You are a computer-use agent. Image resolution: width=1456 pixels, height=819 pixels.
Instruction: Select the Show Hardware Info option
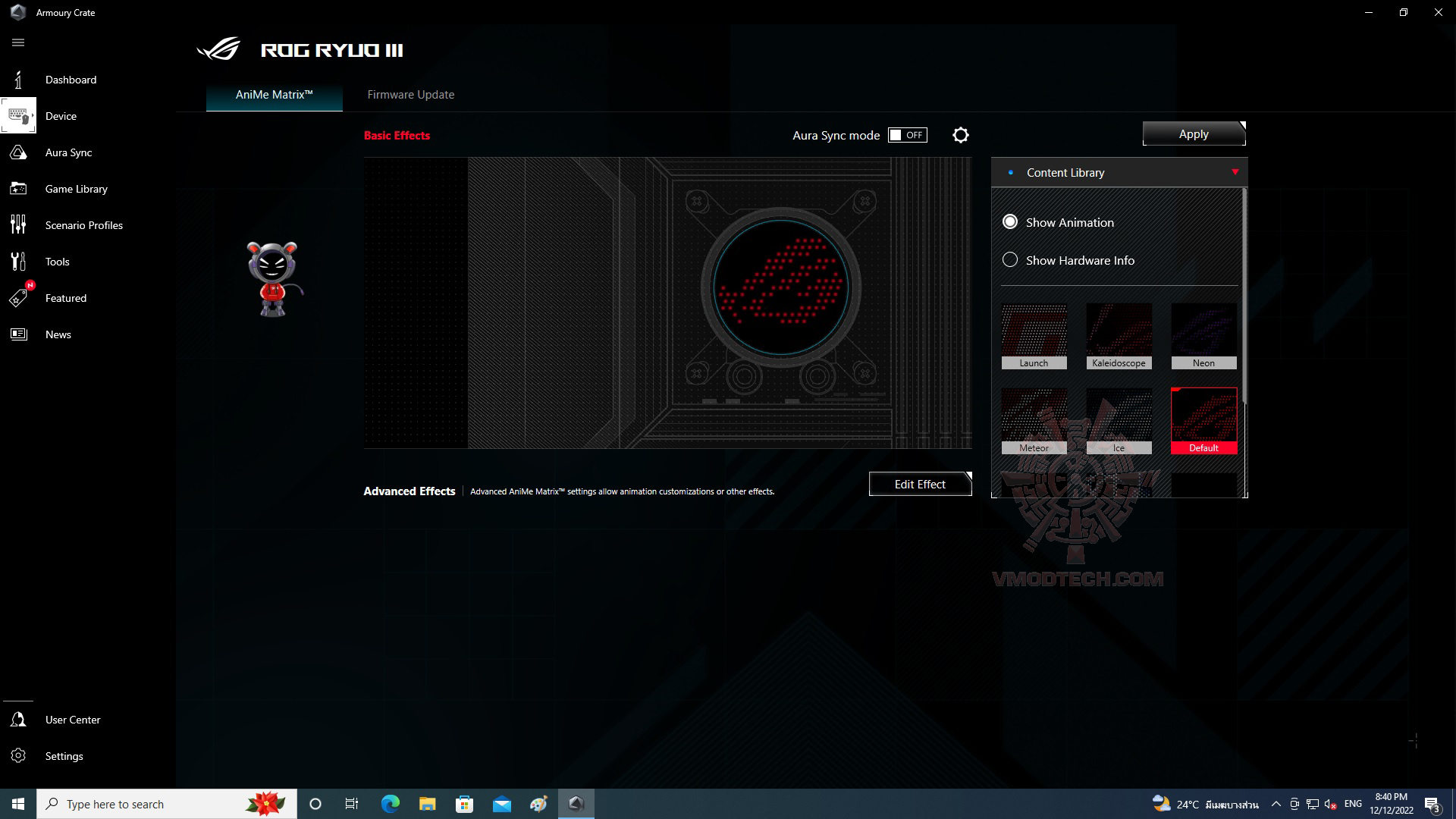(x=1010, y=260)
